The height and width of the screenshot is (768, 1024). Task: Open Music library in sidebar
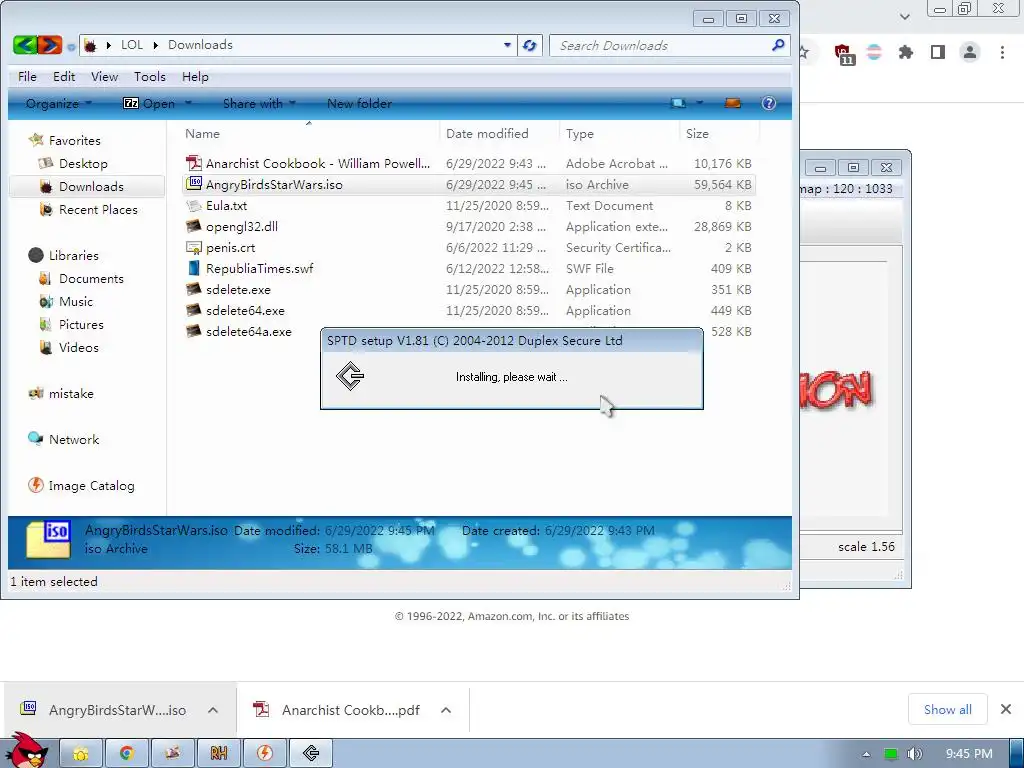coord(76,301)
